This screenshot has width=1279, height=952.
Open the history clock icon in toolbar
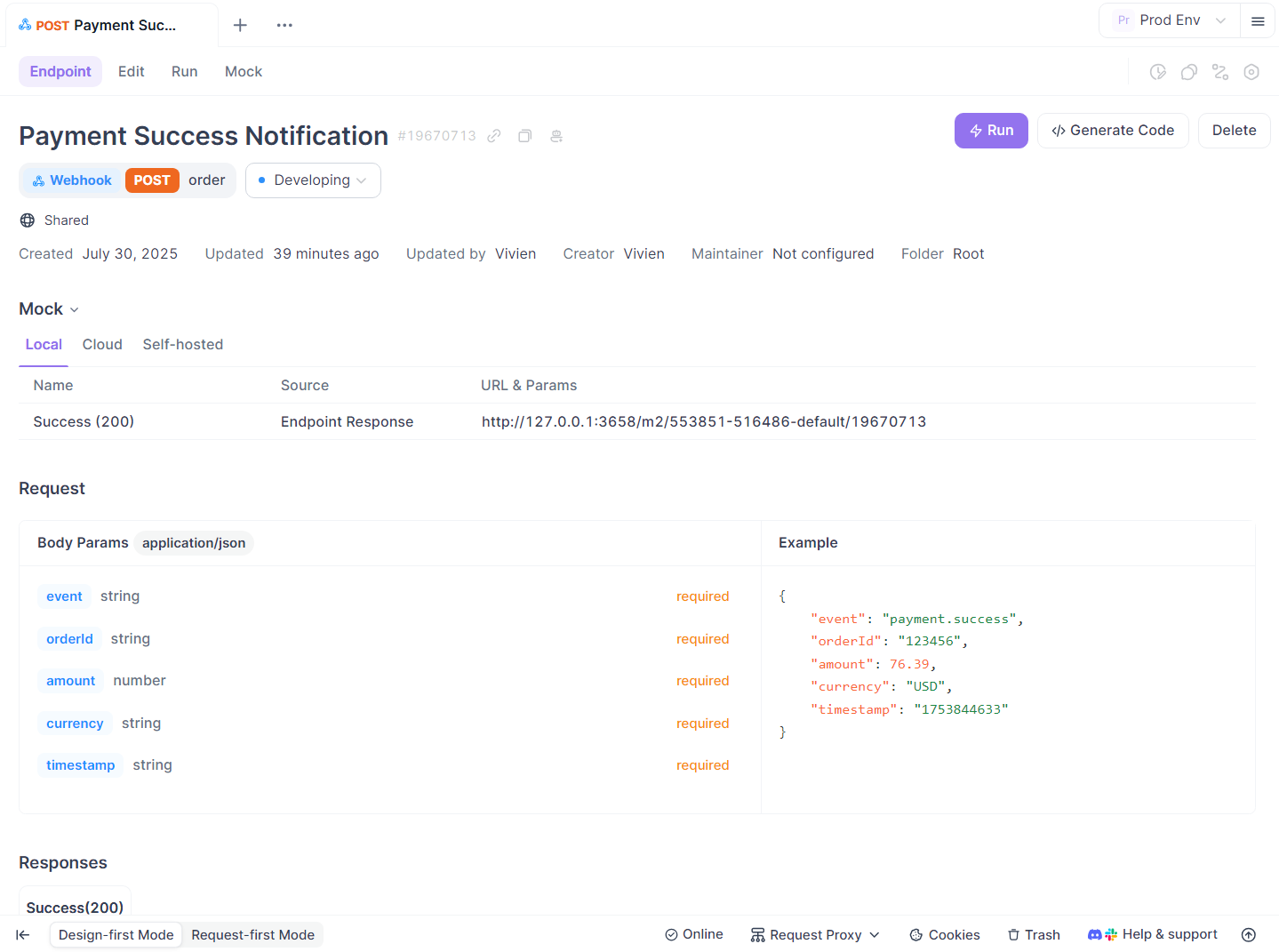1157,72
